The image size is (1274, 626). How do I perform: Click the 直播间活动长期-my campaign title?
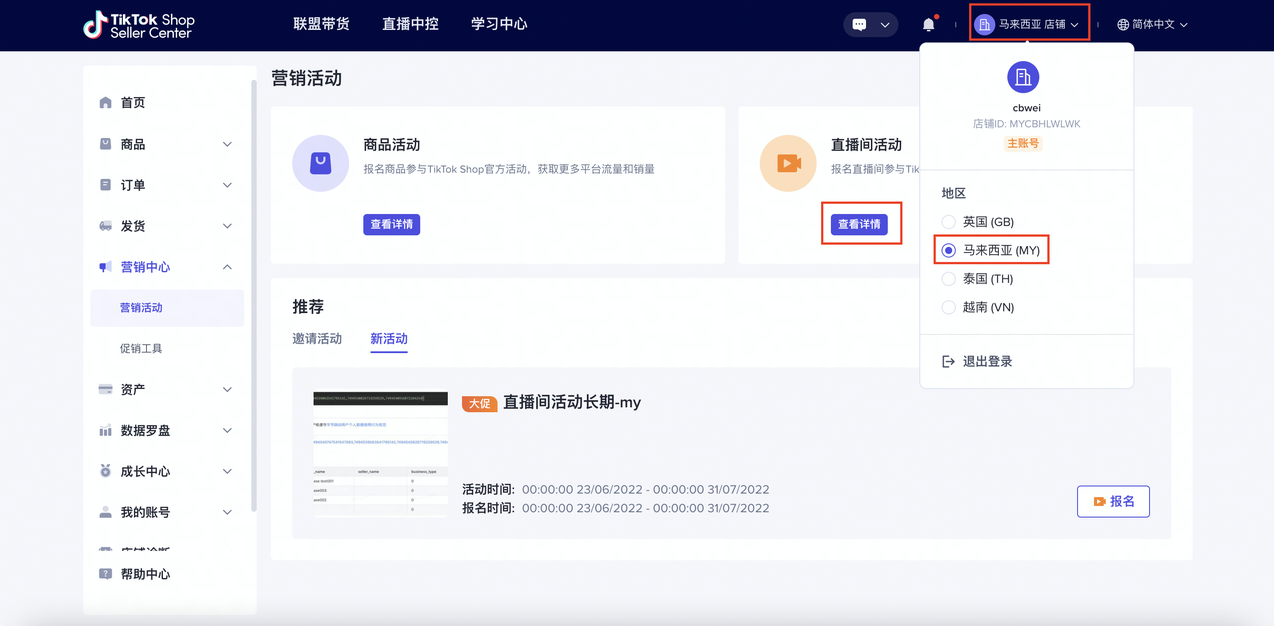(572, 402)
